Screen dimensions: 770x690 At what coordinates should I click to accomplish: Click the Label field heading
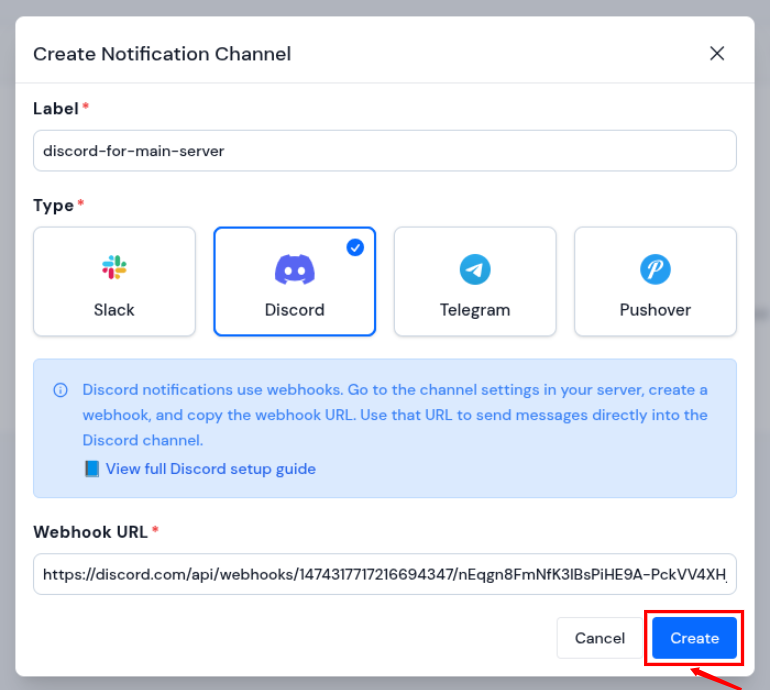[56, 109]
